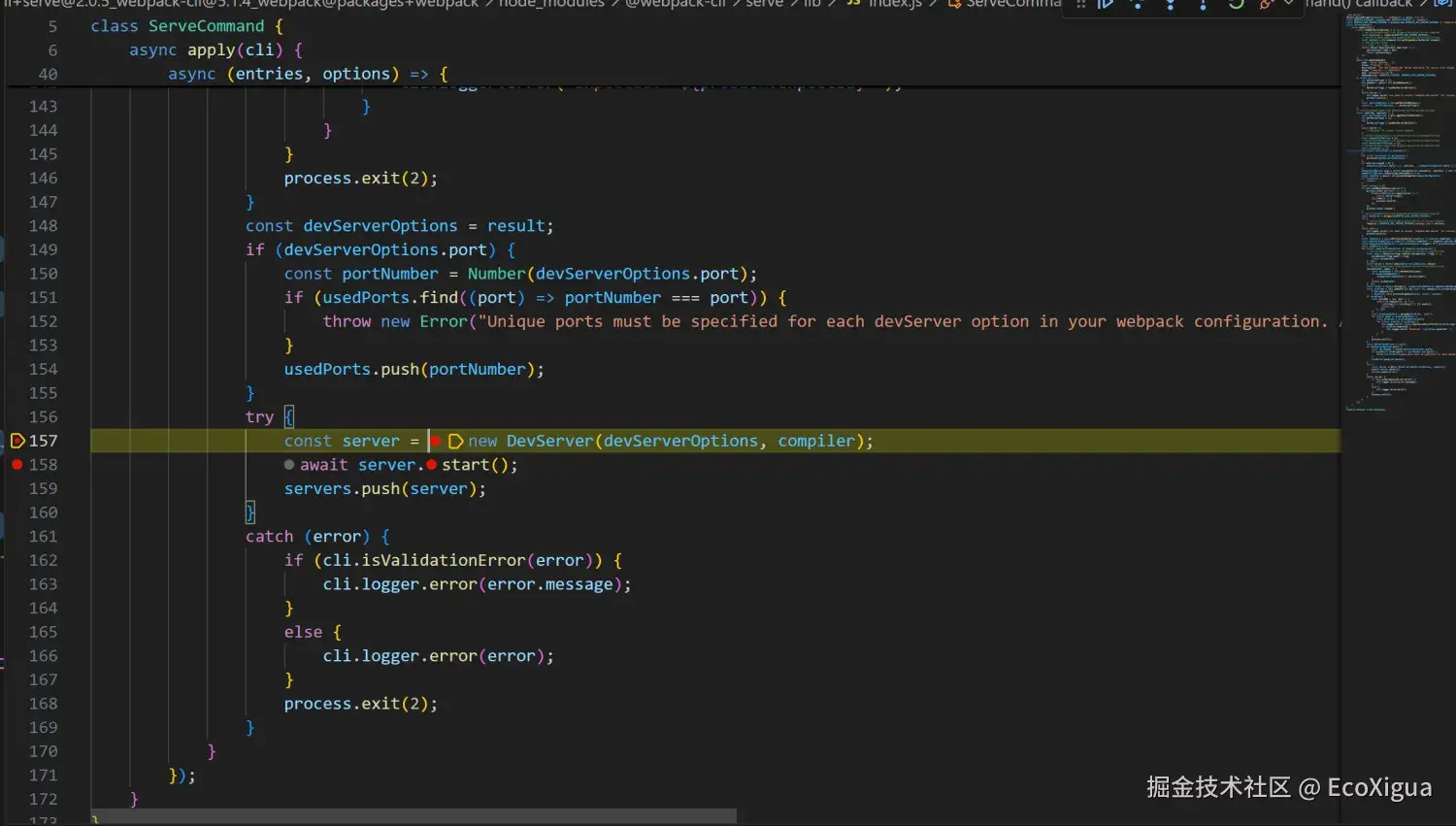This screenshot has height=826, width=1456.
Task: Click portNumber declaration on line 150
Action: click(389, 274)
